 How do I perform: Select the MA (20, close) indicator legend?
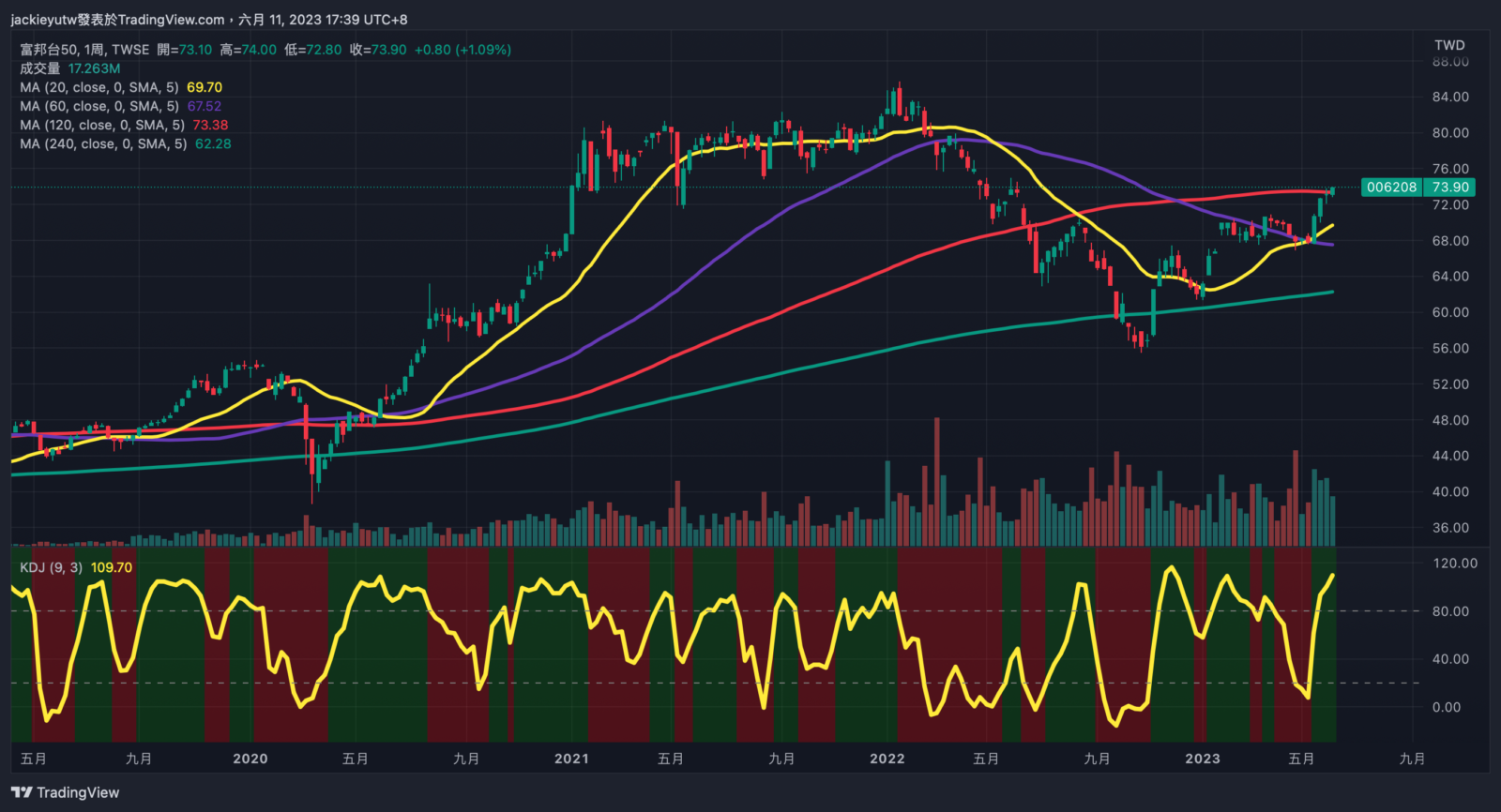(99, 87)
